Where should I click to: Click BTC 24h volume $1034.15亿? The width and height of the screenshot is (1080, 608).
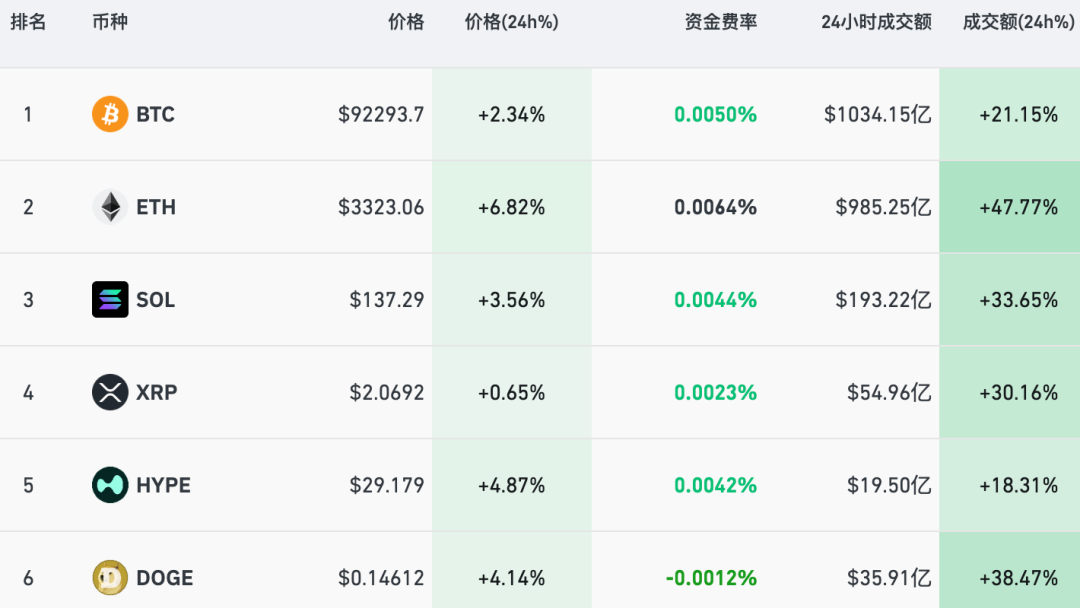pos(878,114)
